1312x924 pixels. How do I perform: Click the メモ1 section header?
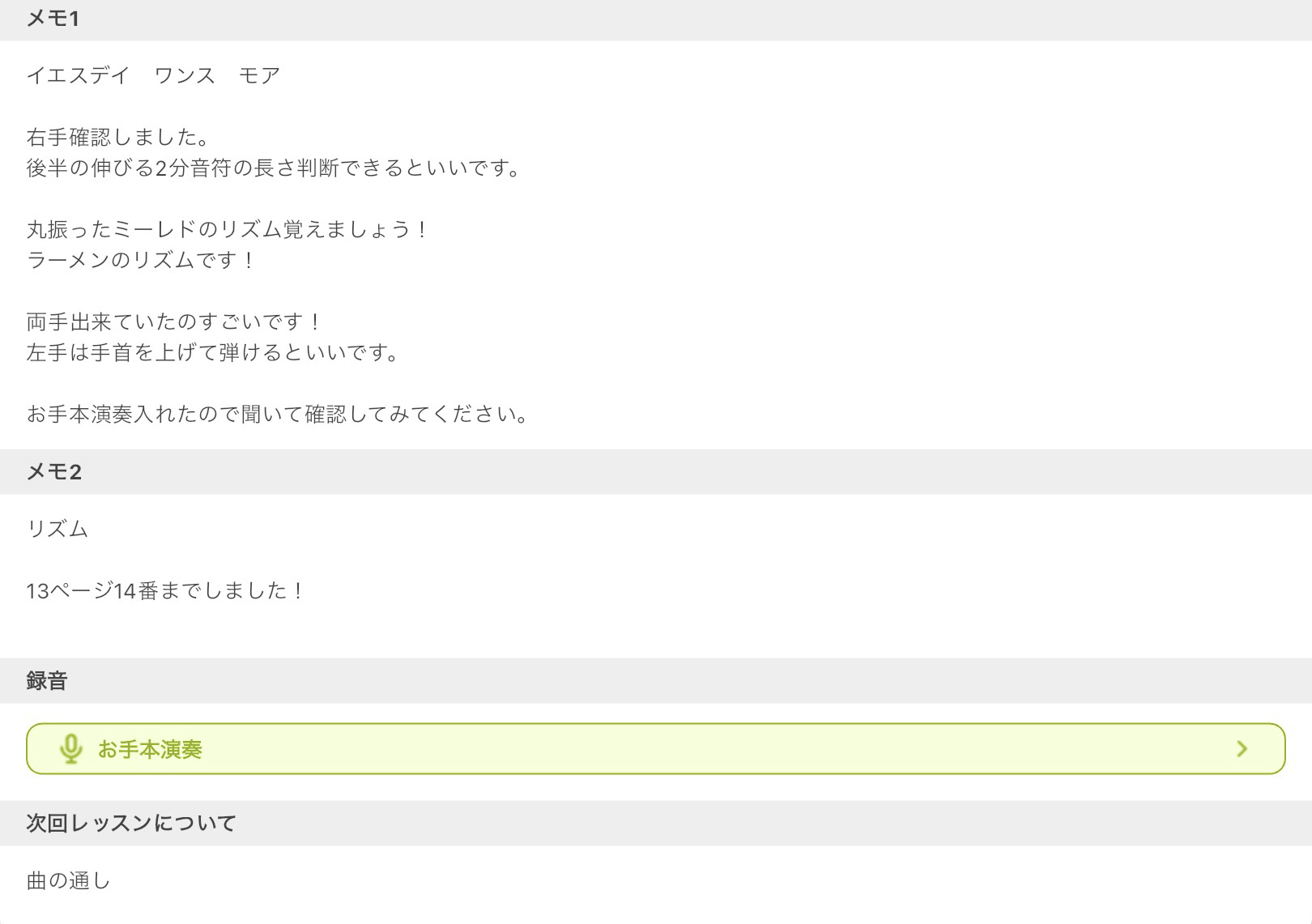coord(53,19)
